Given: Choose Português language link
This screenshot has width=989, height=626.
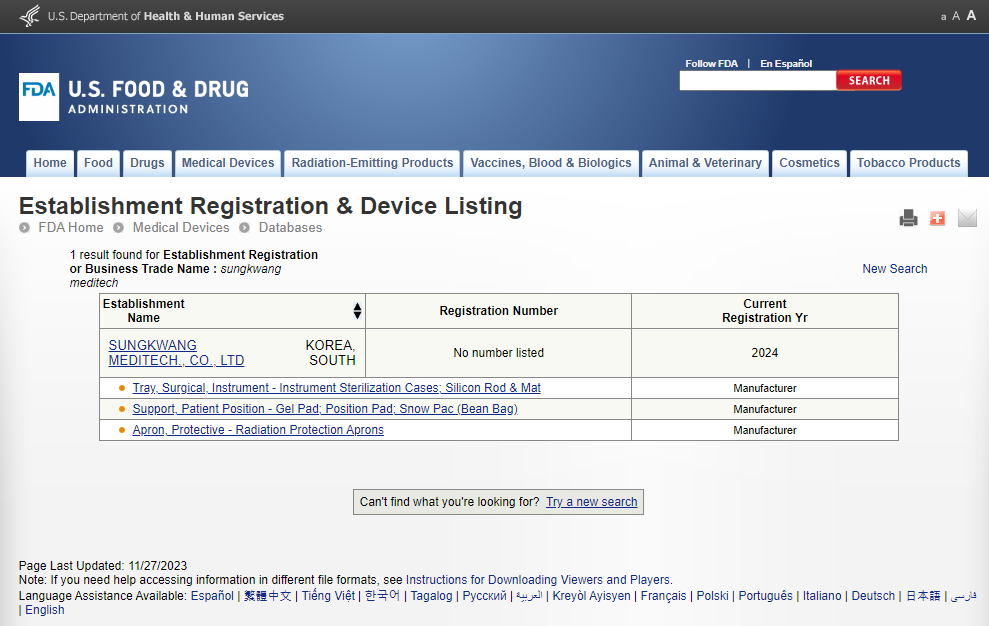Looking at the screenshot, I should (x=766, y=596).
